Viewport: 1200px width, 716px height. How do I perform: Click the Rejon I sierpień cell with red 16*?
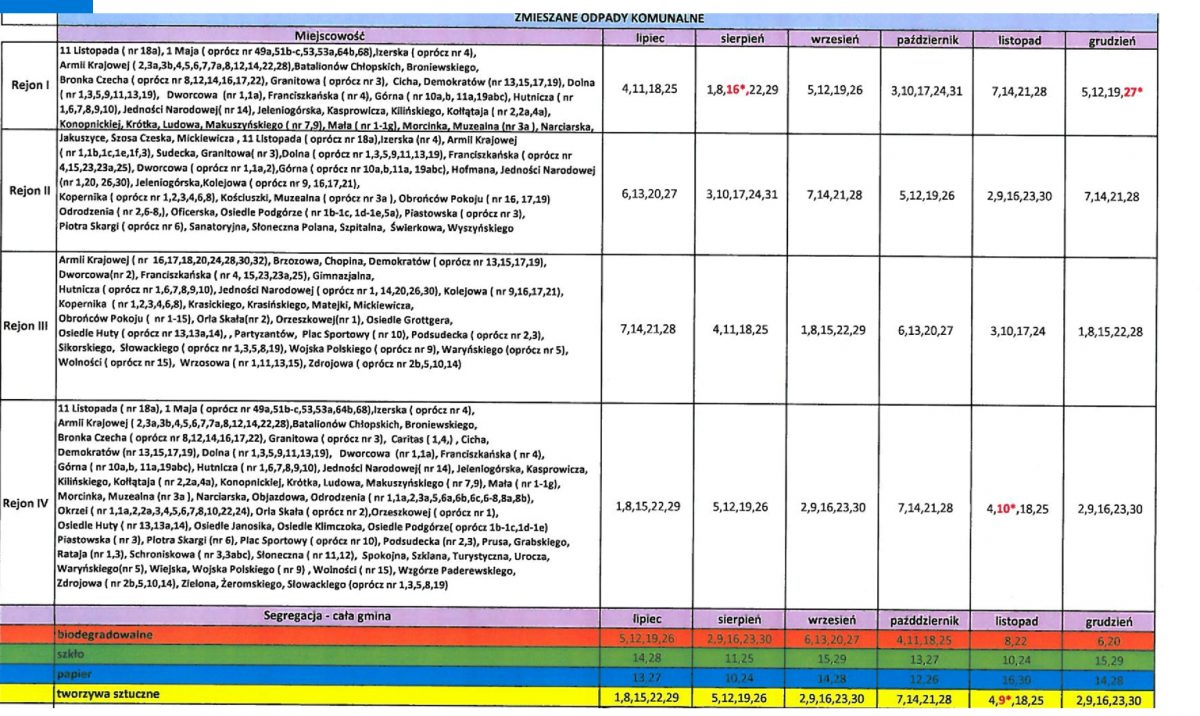[x=742, y=89]
